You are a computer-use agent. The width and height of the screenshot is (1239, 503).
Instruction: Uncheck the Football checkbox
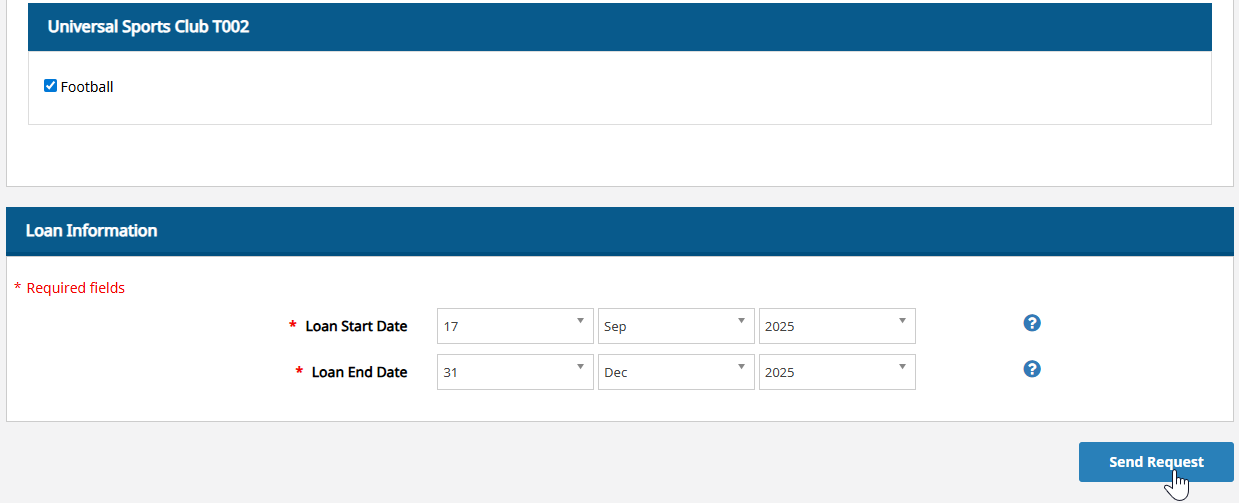pos(51,86)
